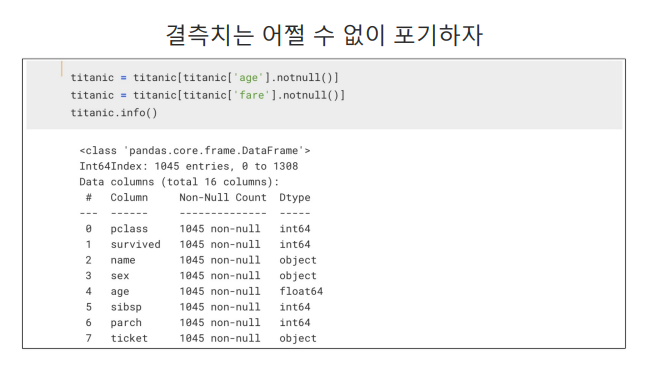
Task: Click the first titanic assignment line
Action: point(204,77)
